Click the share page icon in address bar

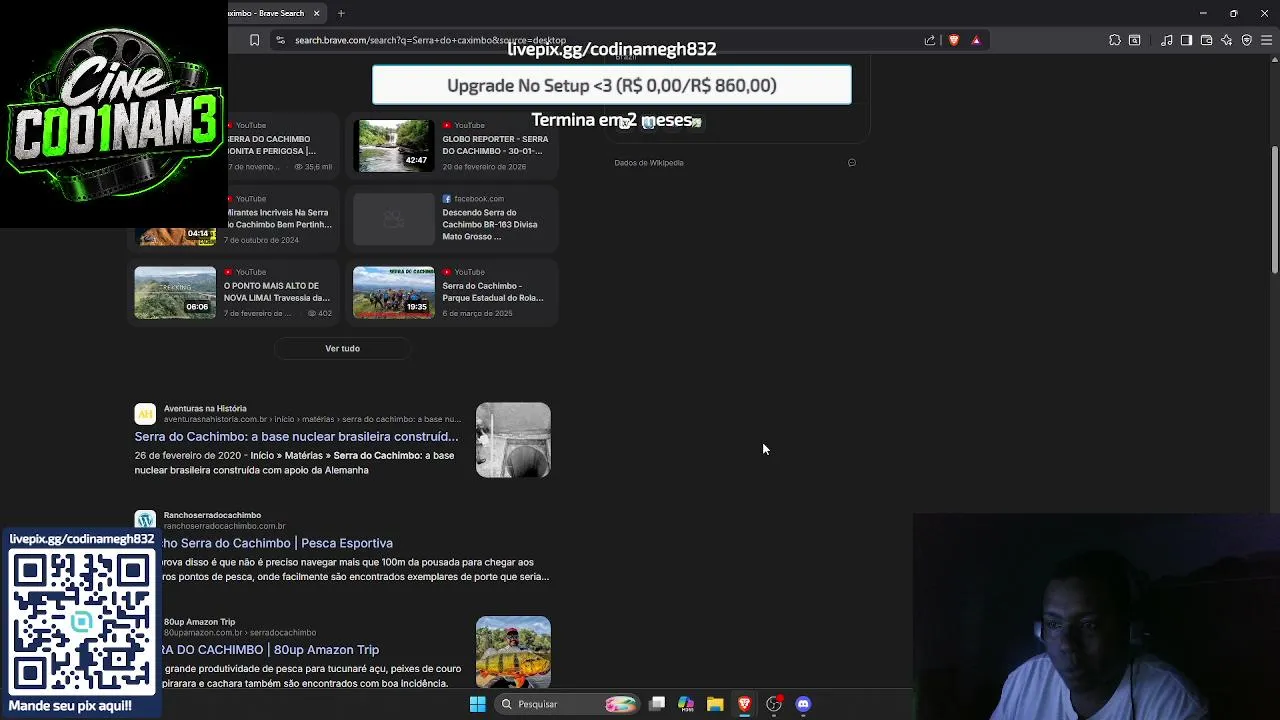click(930, 40)
